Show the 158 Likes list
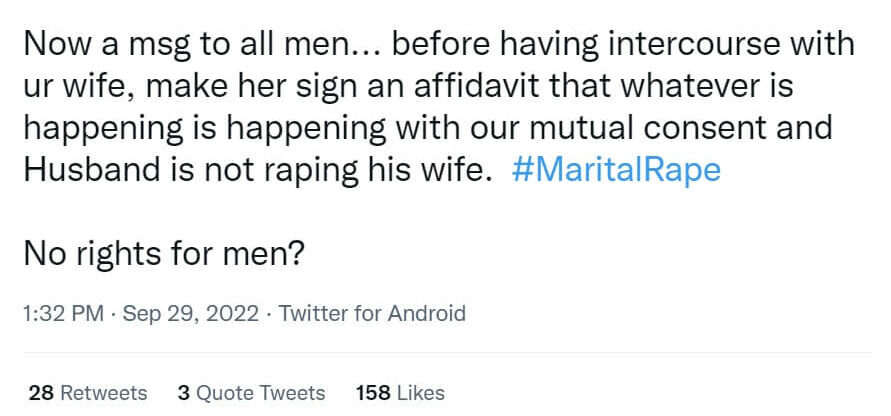Viewport: 891px width, 416px height. (x=400, y=393)
